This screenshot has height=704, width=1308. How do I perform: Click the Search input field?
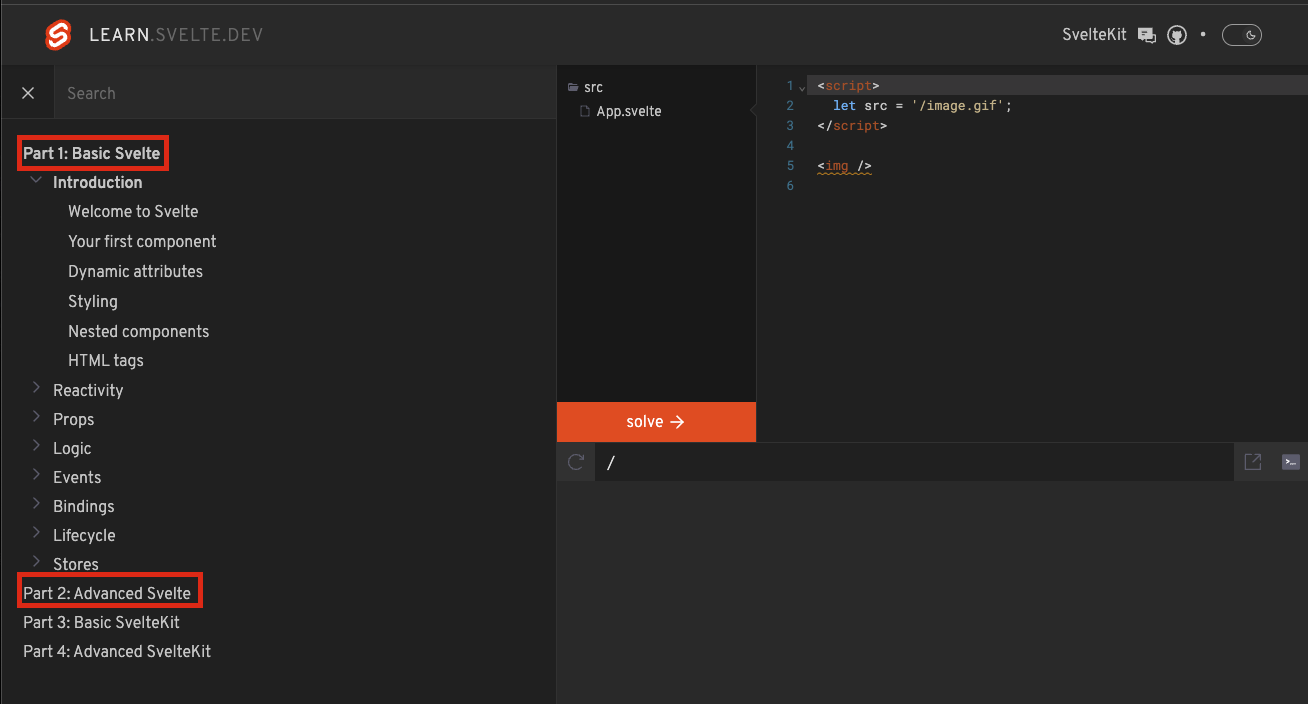(305, 93)
